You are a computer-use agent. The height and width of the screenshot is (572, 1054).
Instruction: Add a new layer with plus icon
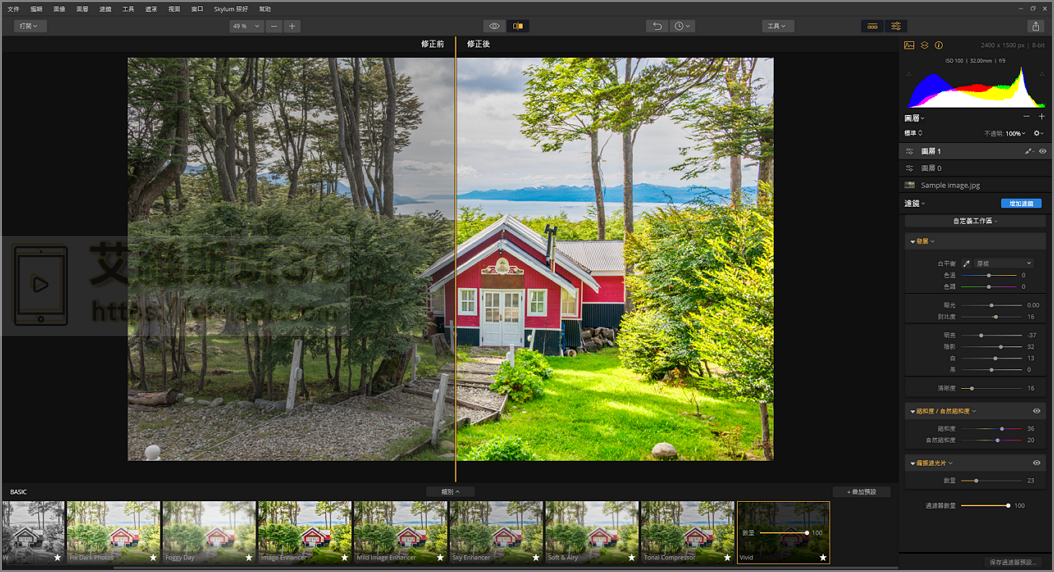pyautogui.click(x=1041, y=117)
